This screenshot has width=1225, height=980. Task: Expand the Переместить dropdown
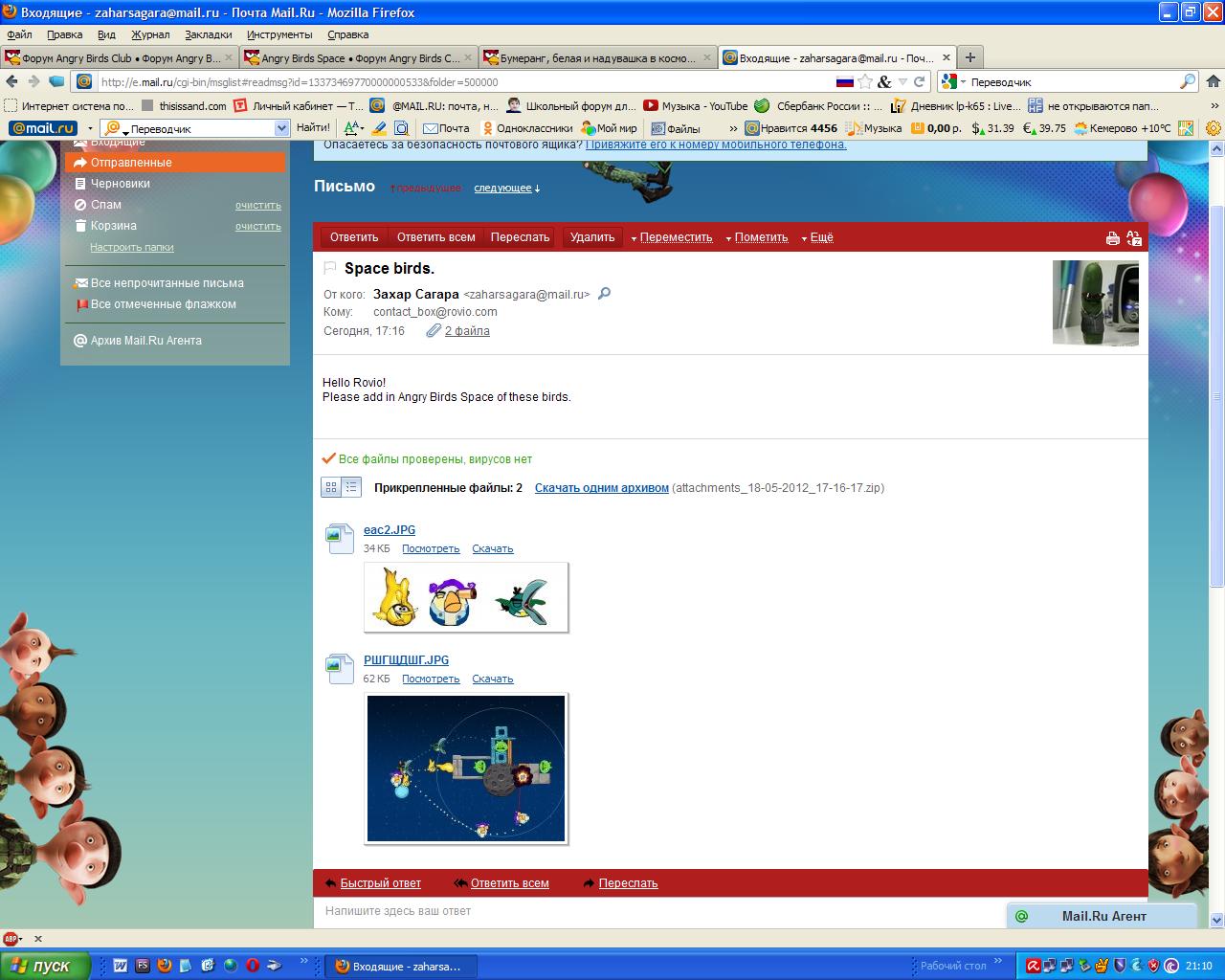tap(672, 237)
